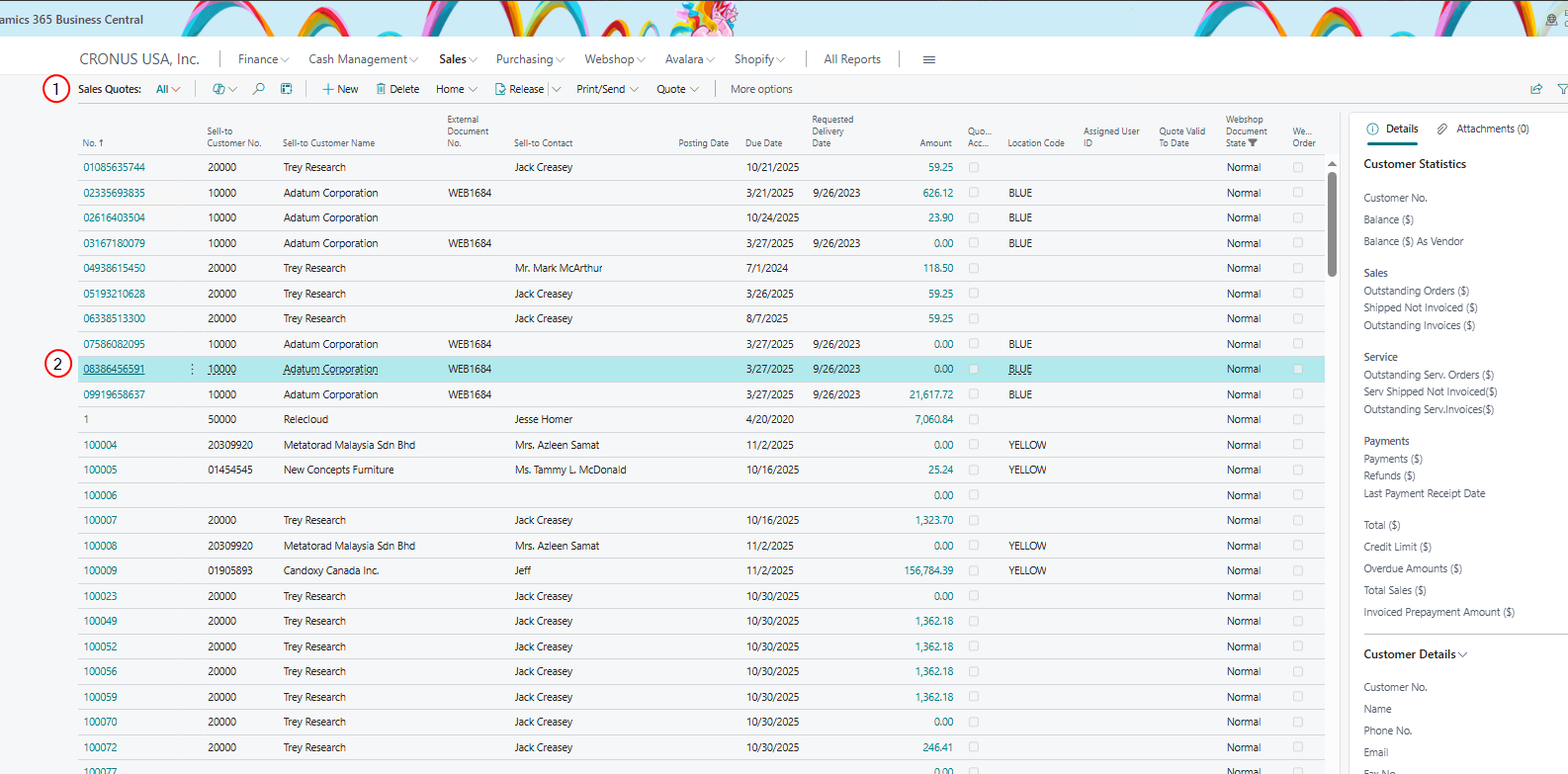
Task: Open the All views dropdown
Action: coord(168,89)
